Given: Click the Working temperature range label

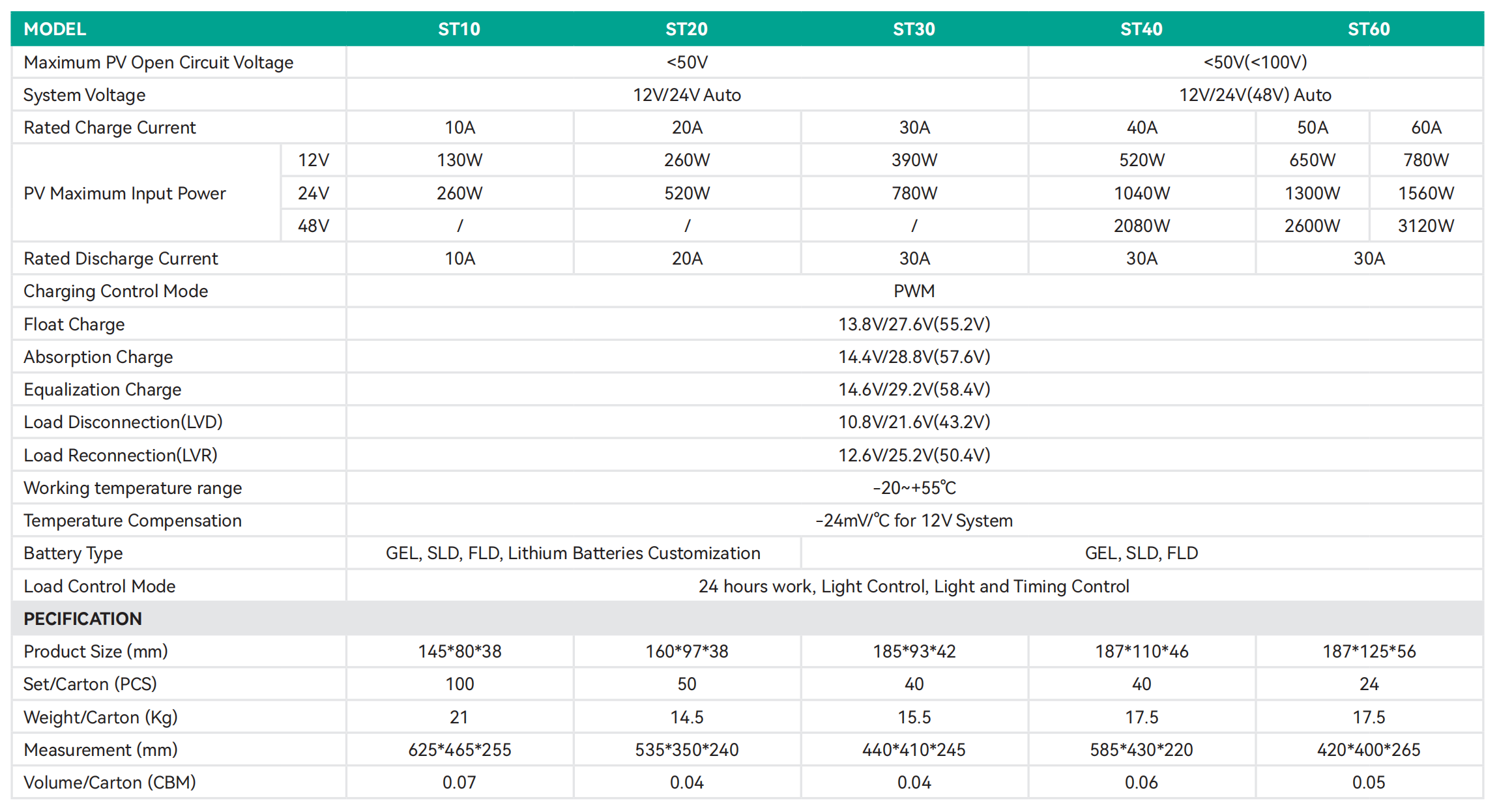Looking at the screenshot, I should click(132, 488).
